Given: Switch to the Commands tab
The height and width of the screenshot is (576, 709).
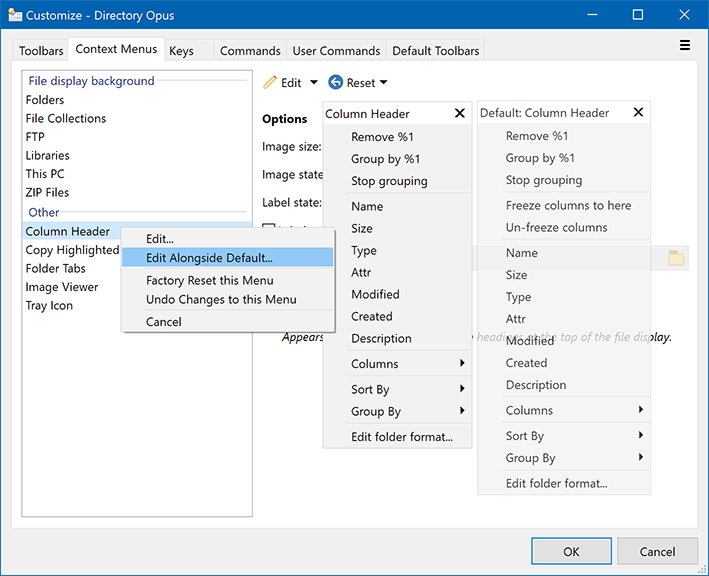Looking at the screenshot, I should (250, 51).
